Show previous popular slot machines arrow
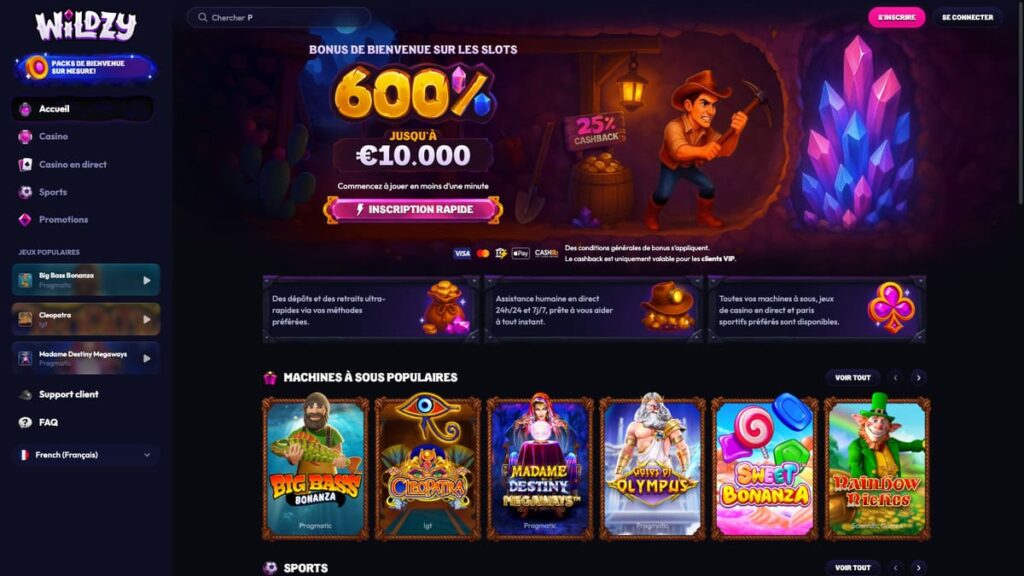This screenshot has width=1024, height=576. (895, 377)
